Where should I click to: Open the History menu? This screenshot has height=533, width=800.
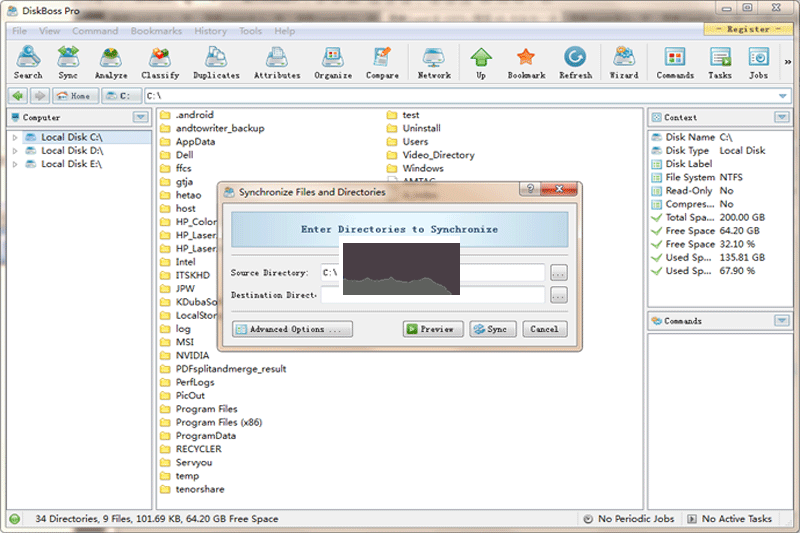coord(210,31)
